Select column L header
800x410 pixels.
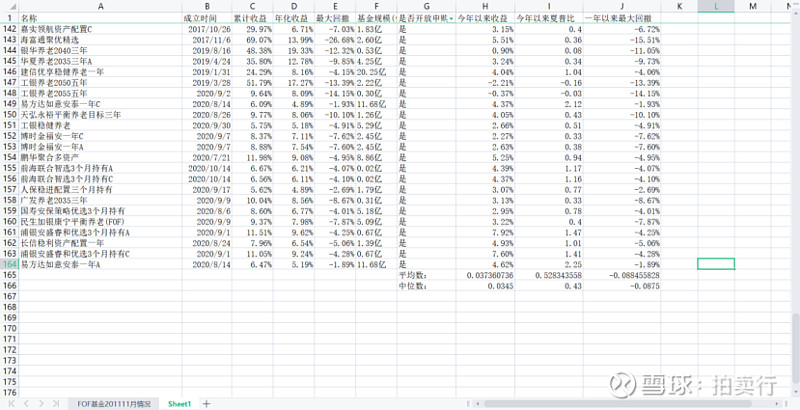(x=715, y=6)
